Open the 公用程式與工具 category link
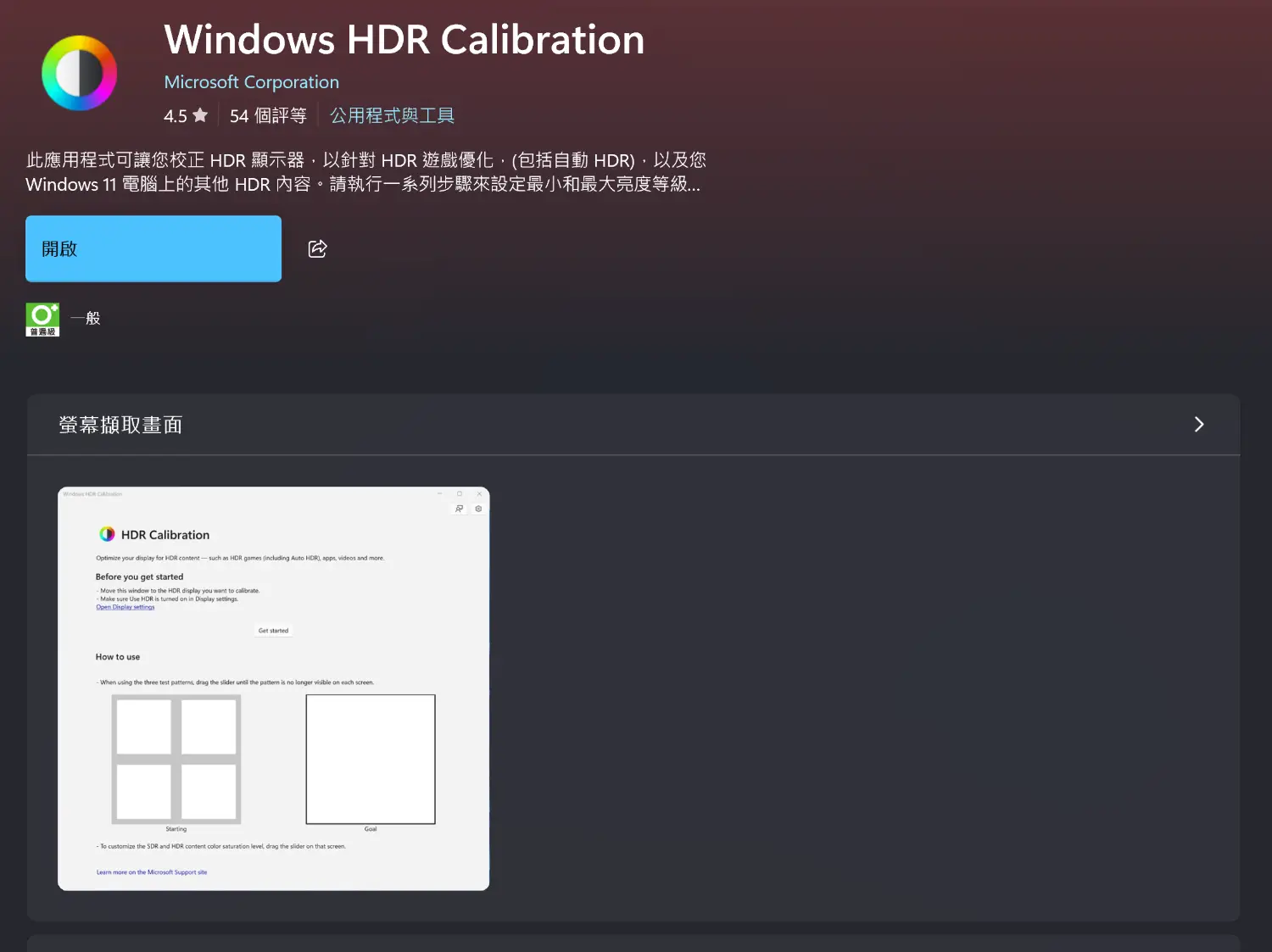Viewport: 1272px width, 952px height. coord(392,115)
